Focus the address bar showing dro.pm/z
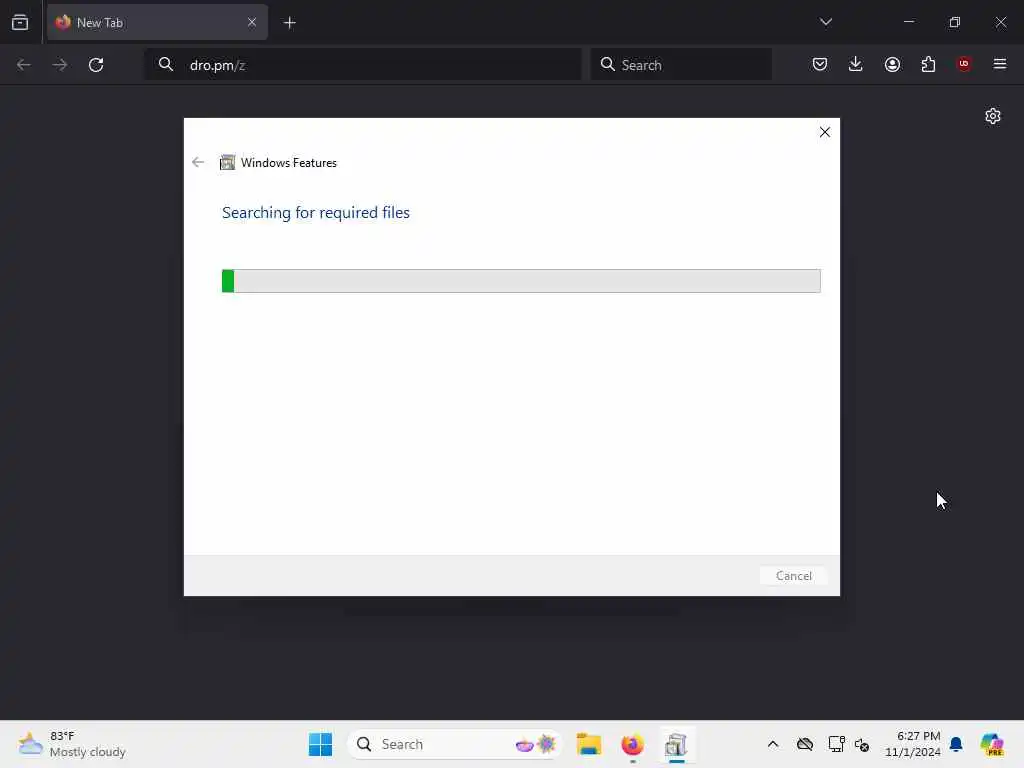 [362, 65]
